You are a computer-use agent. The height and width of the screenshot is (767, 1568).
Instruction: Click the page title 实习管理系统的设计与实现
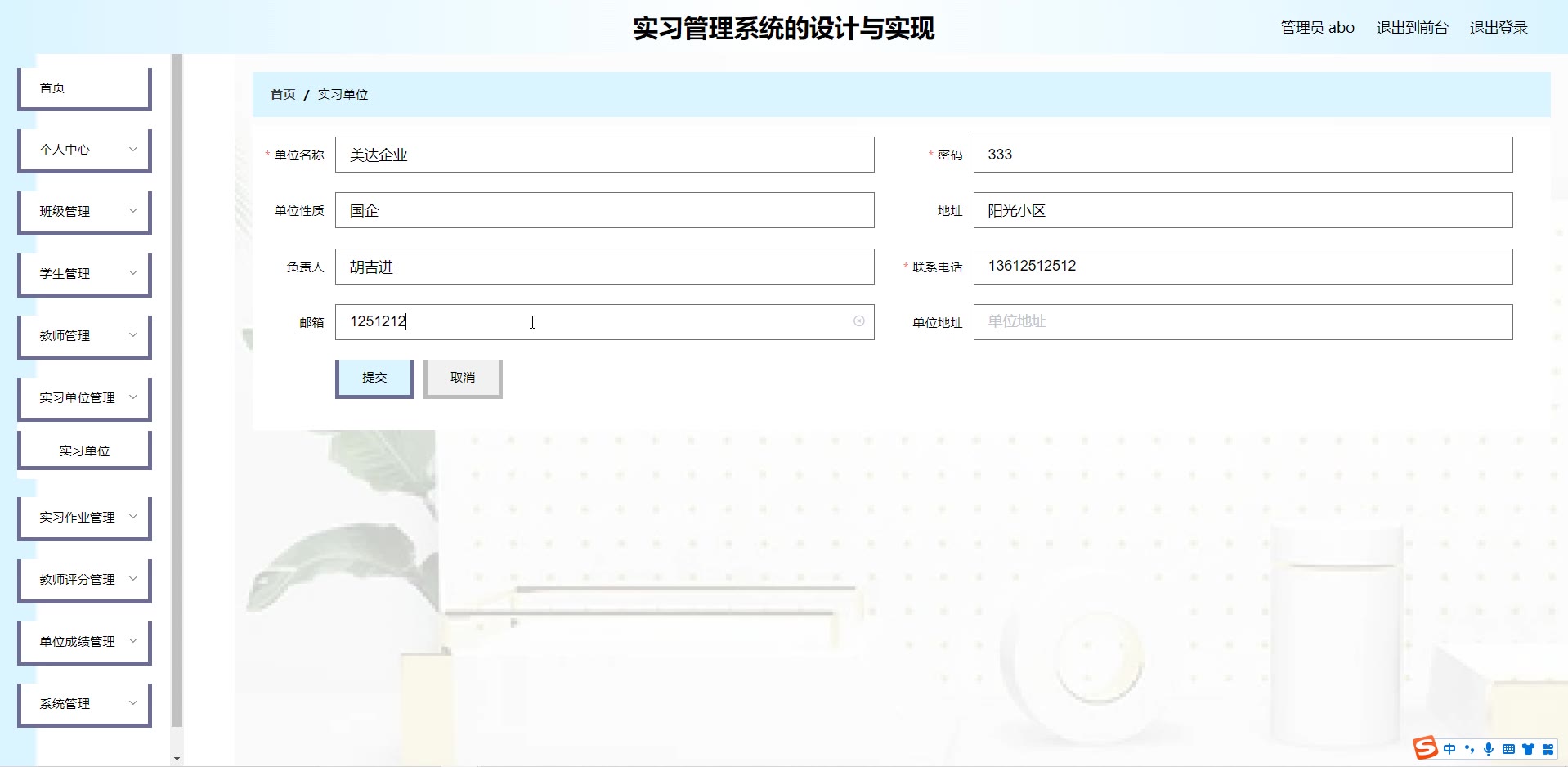coord(783,29)
